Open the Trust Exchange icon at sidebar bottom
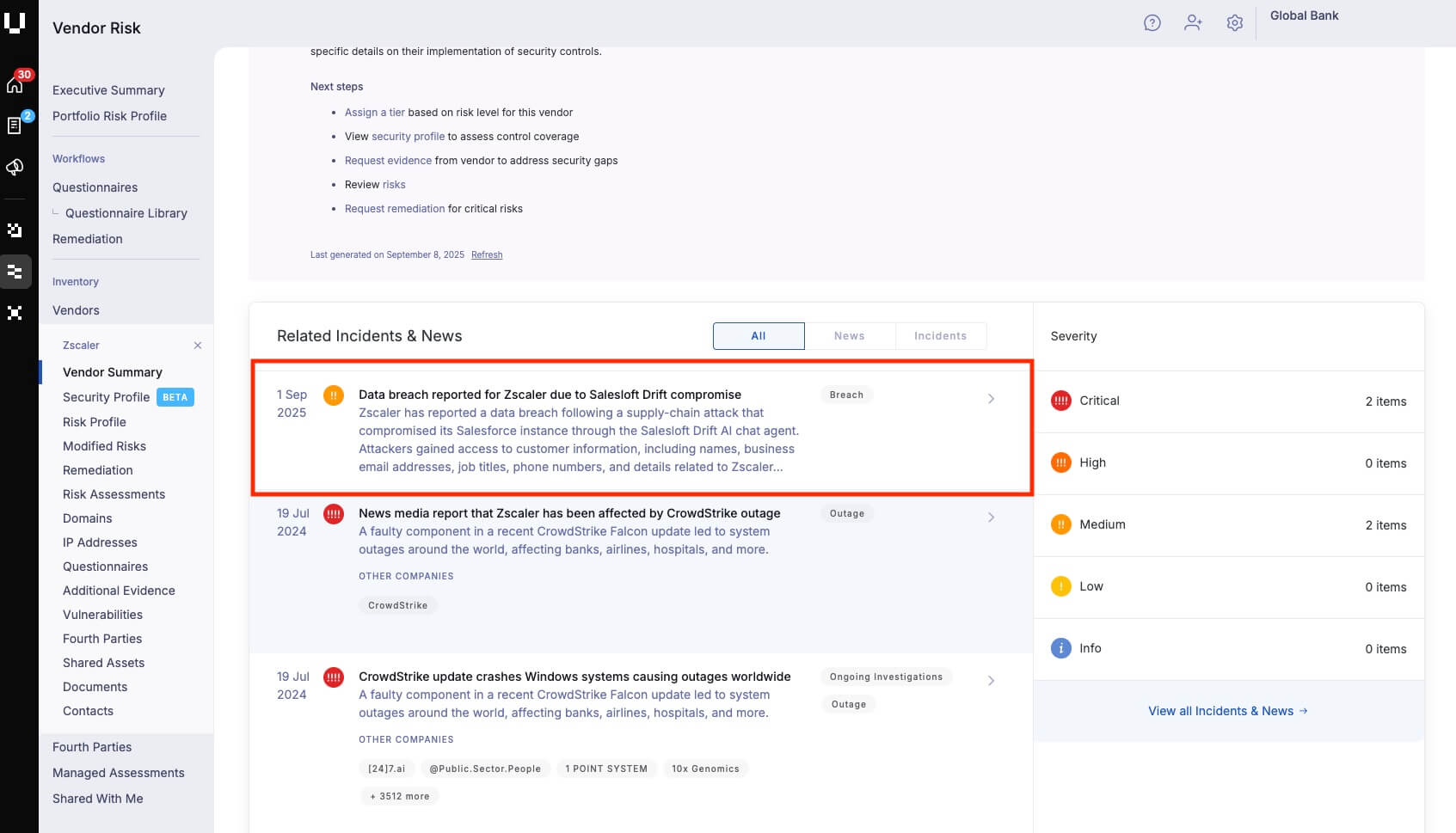This screenshot has width=1456, height=833. [15, 313]
